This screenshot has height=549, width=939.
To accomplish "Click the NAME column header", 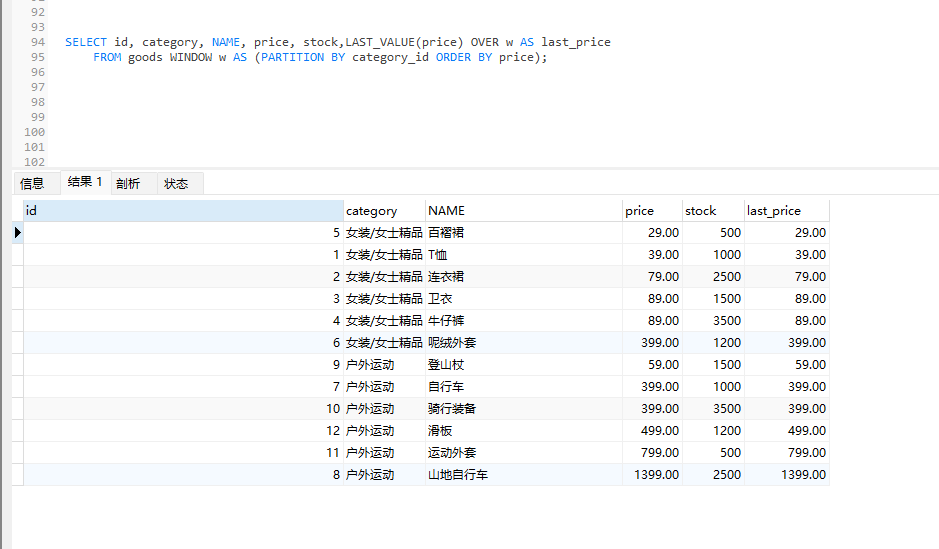I will [x=524, y=211].
